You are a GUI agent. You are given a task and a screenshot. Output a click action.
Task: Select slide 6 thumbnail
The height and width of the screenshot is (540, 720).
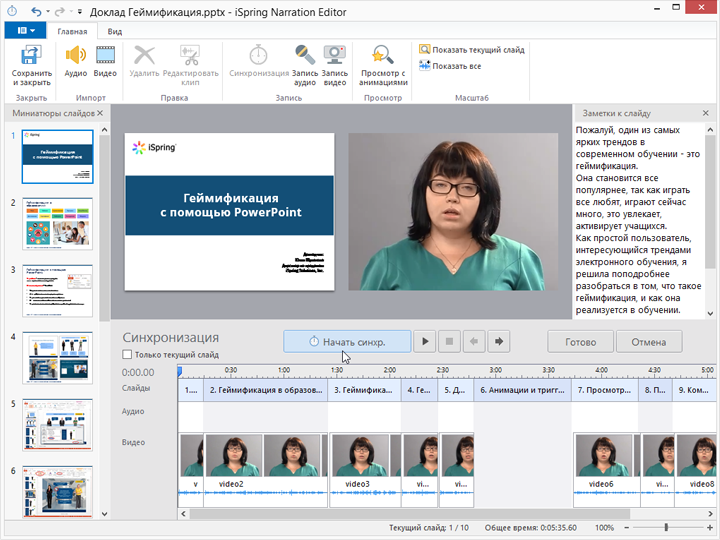(x=57, y=492)
